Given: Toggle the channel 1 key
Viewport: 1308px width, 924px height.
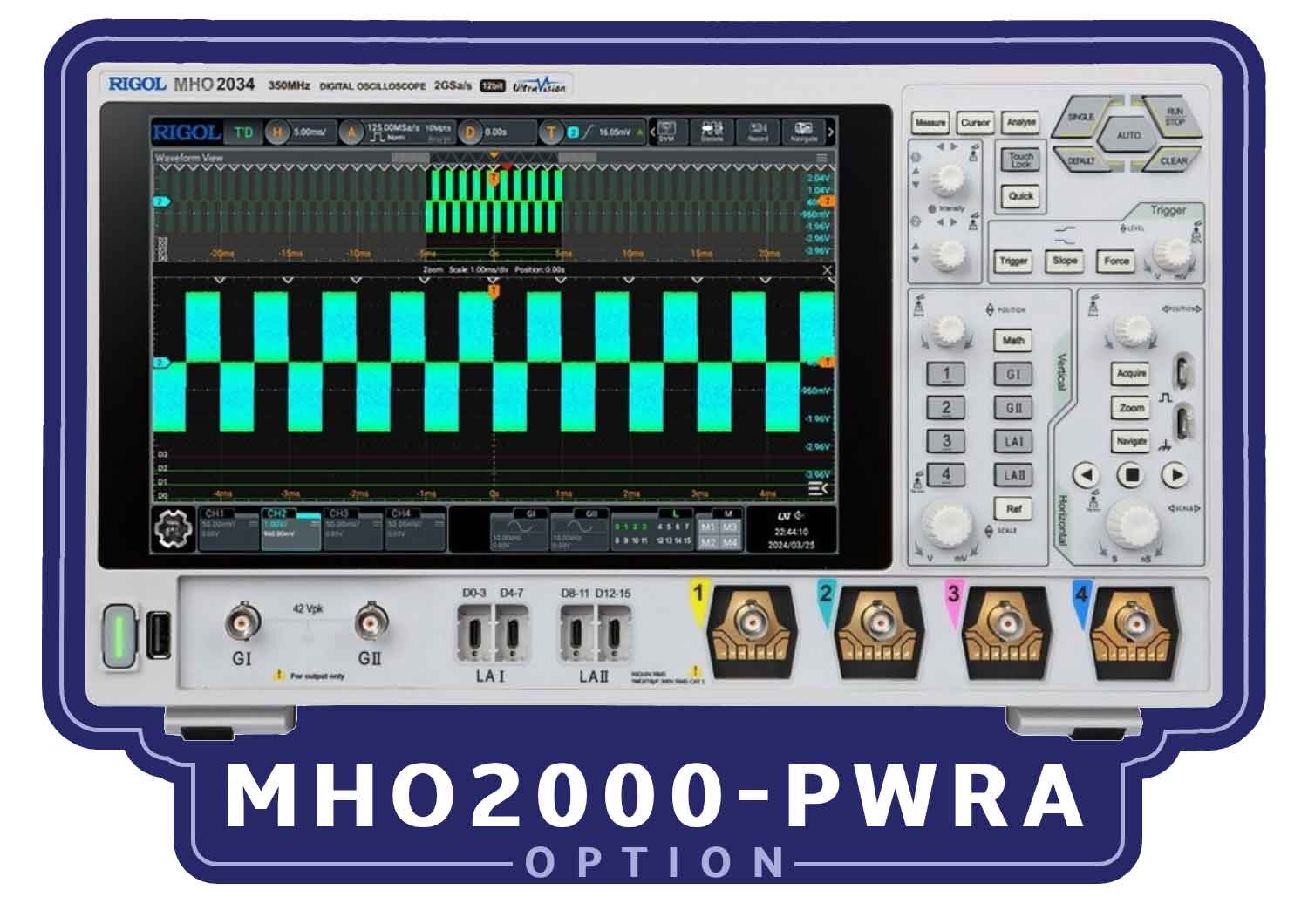Looking at the screenshot, I should click(946, 375).
